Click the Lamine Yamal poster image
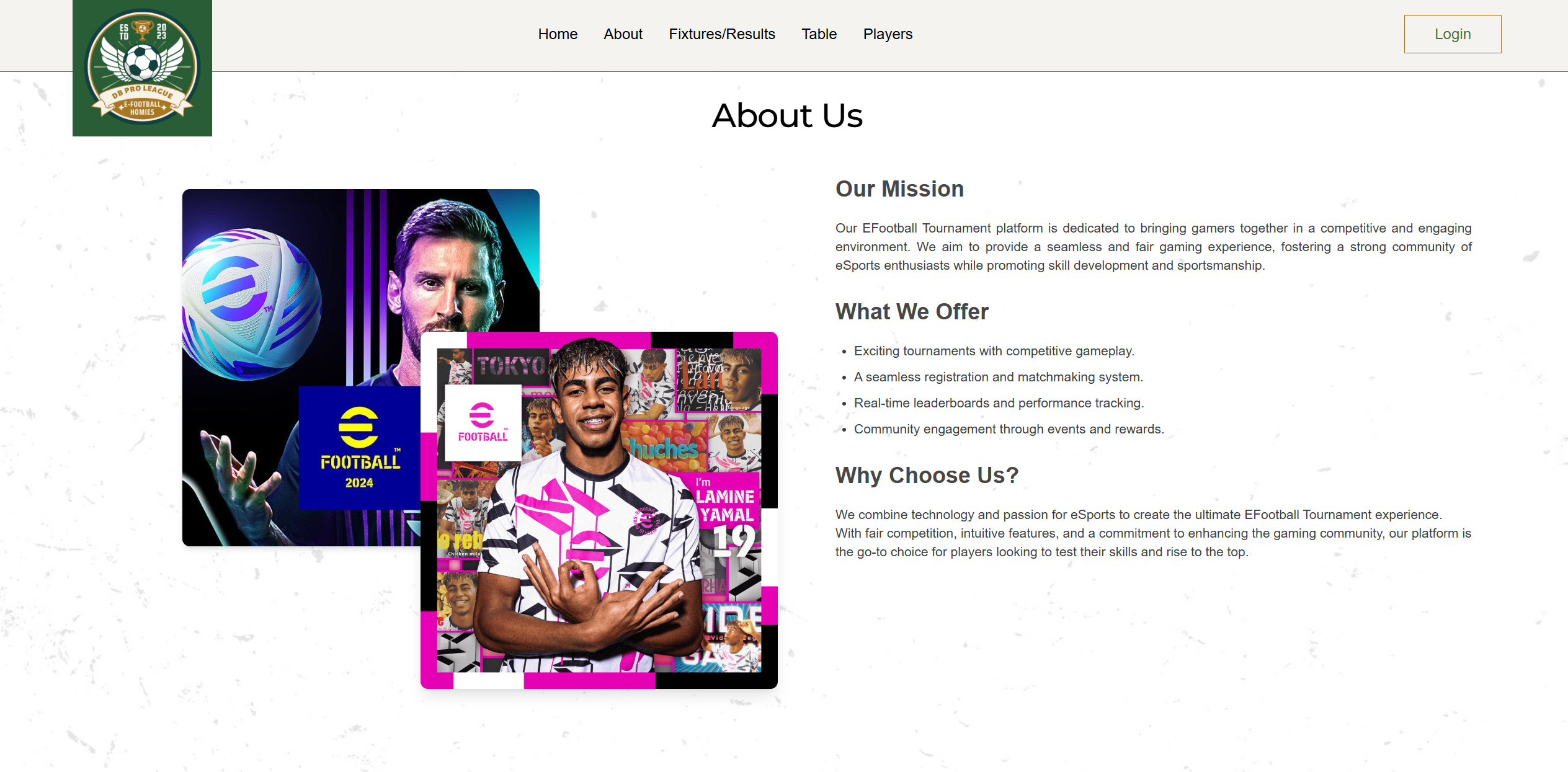Screen dimensions: 1568x772 tap(599, 510)
